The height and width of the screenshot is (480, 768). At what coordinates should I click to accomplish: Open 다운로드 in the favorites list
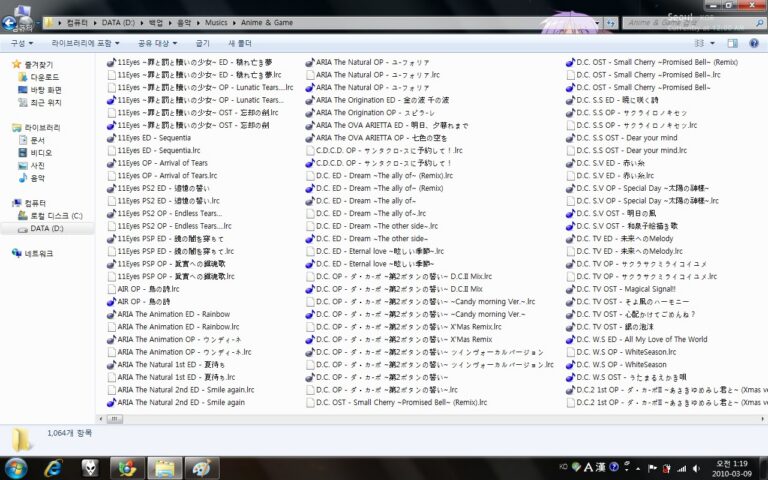[x=45, y=77]
